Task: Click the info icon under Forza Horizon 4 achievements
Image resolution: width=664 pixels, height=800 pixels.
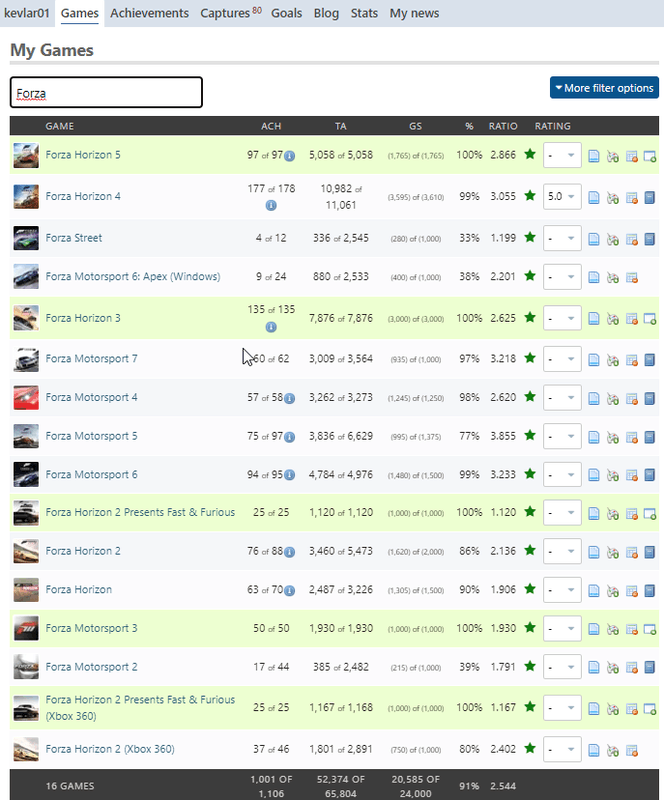Action: pyautogui.click(x=271, y=205)
